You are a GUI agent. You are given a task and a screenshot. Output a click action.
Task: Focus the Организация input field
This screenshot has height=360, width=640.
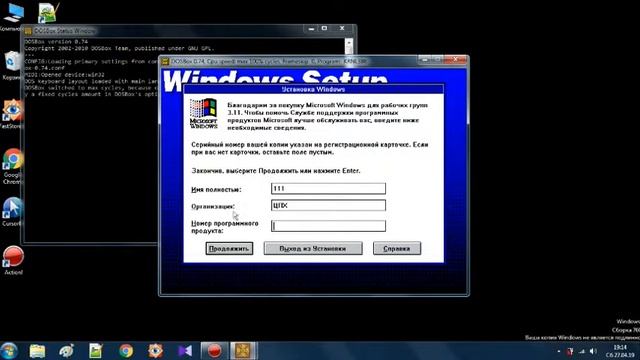pos(328,205)
